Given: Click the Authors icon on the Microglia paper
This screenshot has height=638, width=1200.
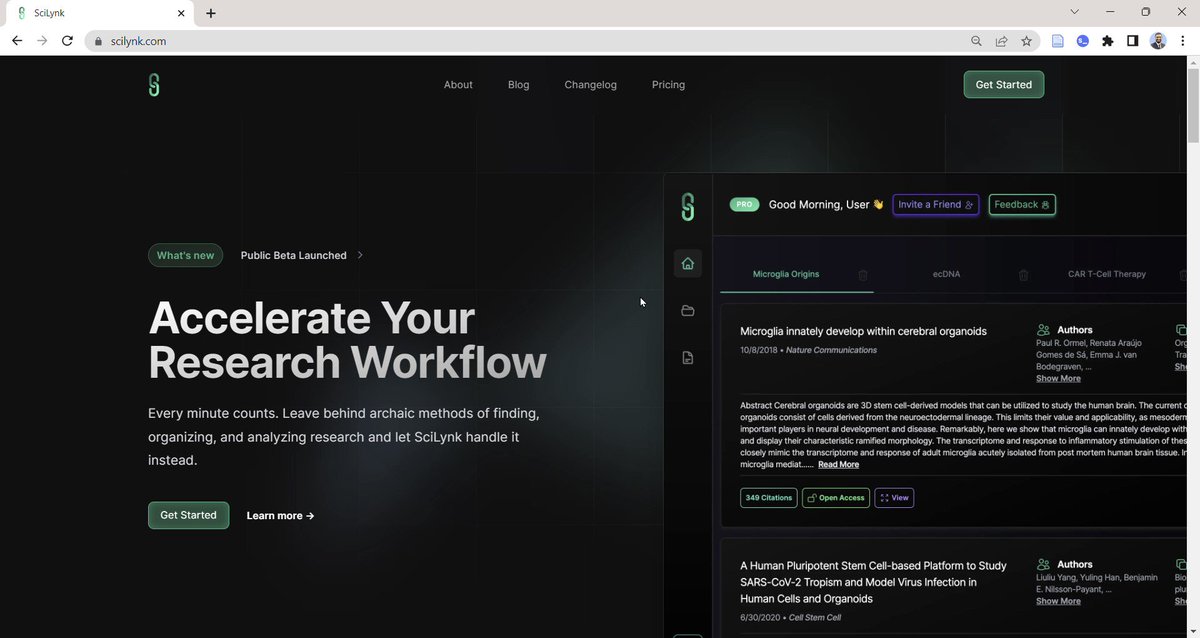Looking at the screenshot, I should [x=1043, y=330].
